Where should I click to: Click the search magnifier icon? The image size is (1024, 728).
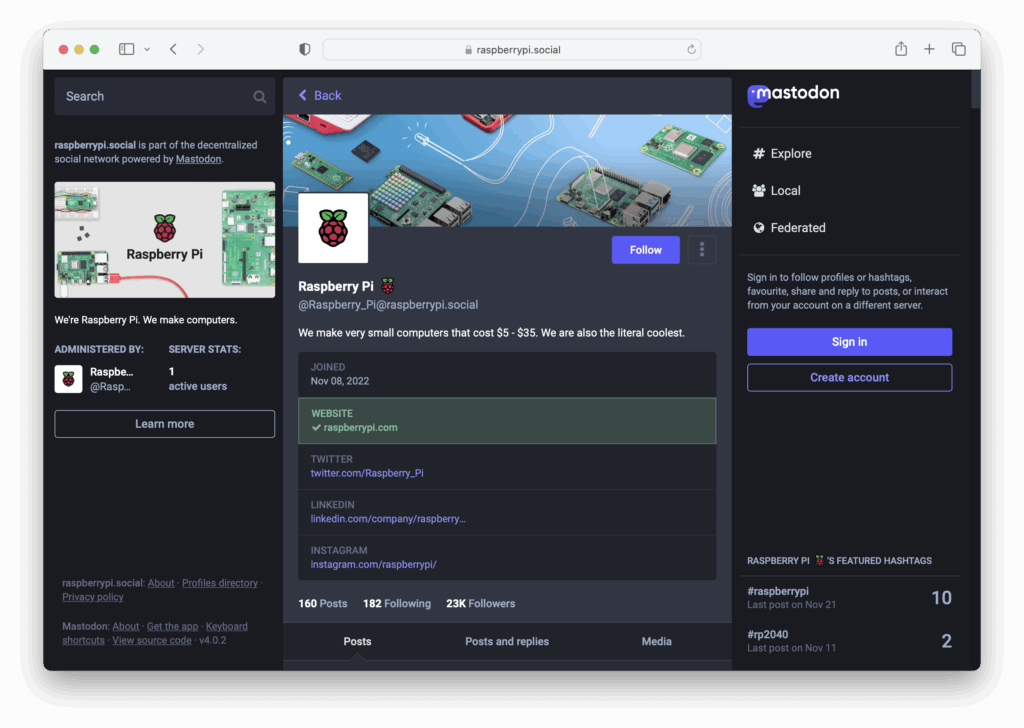tap(259, 95)
